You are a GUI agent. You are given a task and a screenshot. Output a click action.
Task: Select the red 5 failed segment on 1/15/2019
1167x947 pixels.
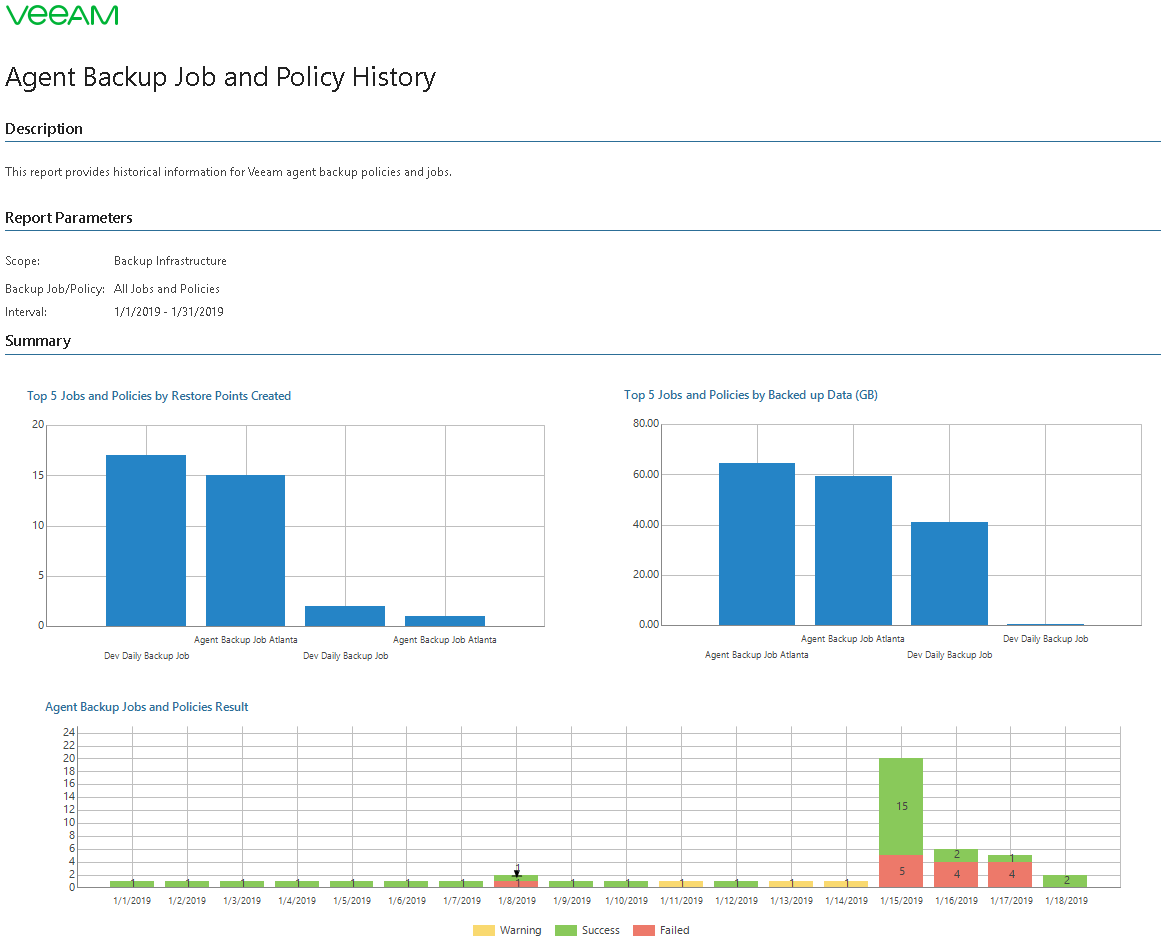pos(901,871)
